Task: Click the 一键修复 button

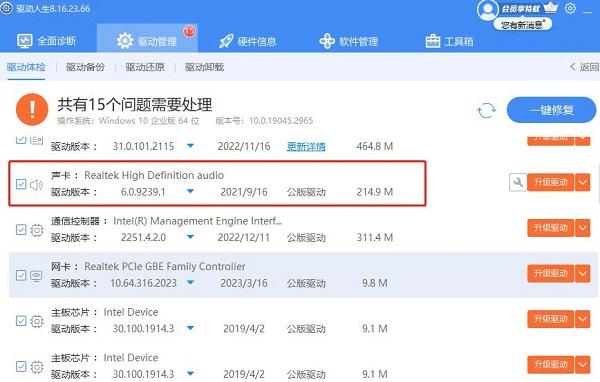Action: 551,110
